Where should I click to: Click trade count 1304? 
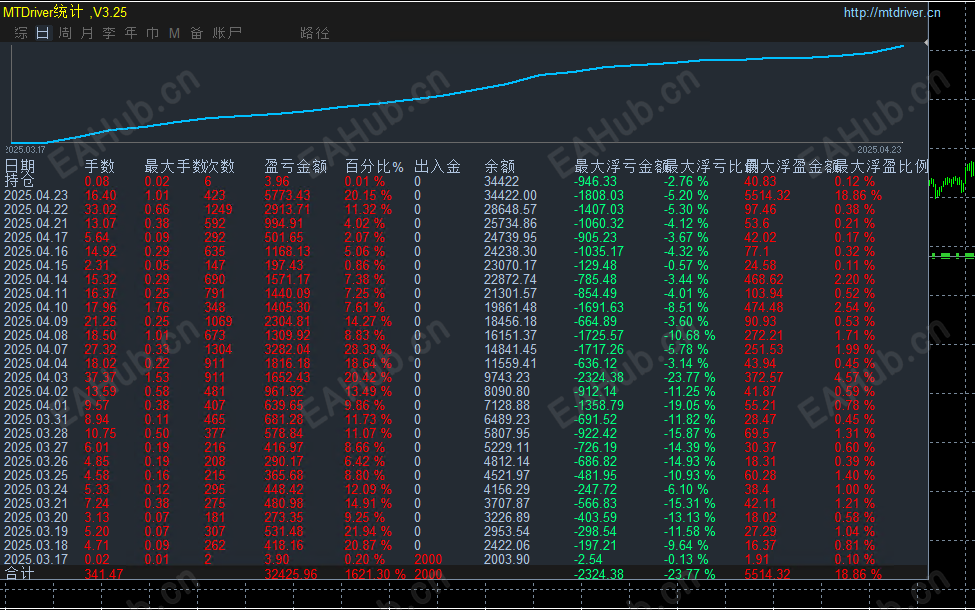point(218,349)
